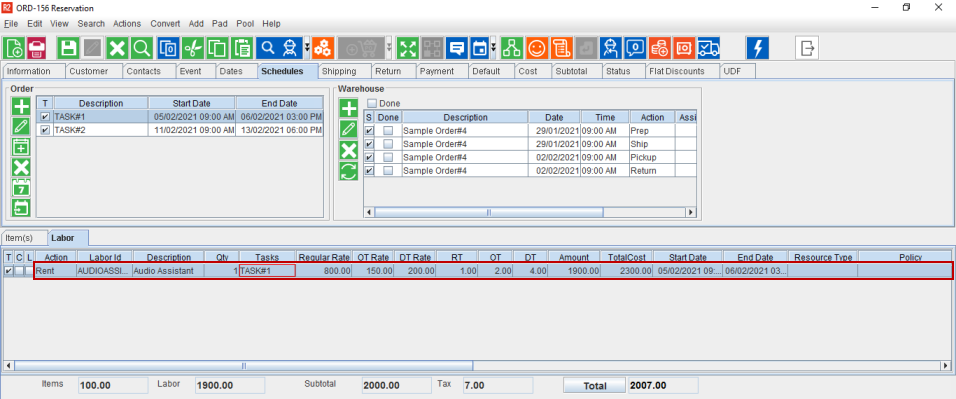Click the Tasks cell showing TASK#1
956x399 pixels.
pyautogui.click(x=268, y=270)
